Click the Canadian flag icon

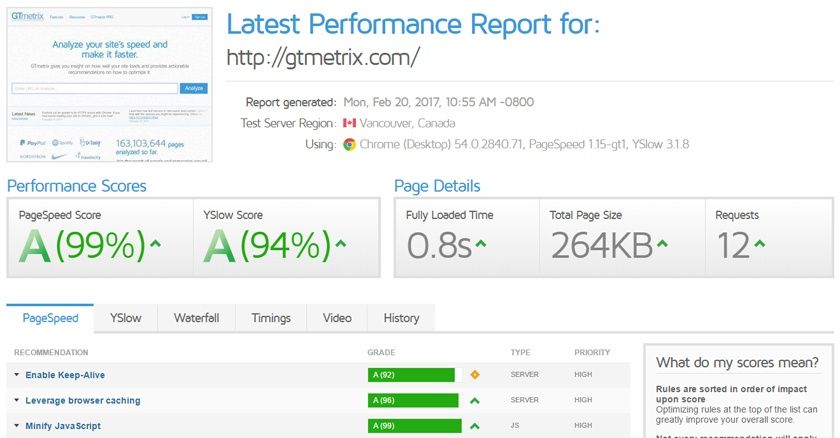coord(349,123)
